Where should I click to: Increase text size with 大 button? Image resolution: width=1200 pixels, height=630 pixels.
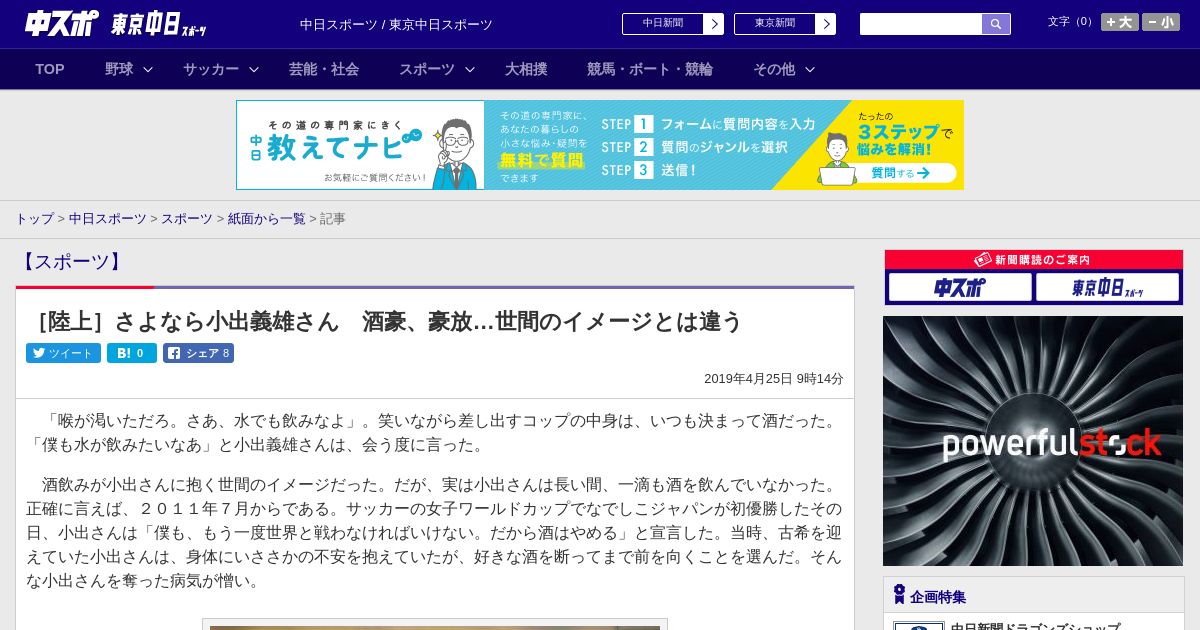pyautogui.click(x=1120, y=22)
